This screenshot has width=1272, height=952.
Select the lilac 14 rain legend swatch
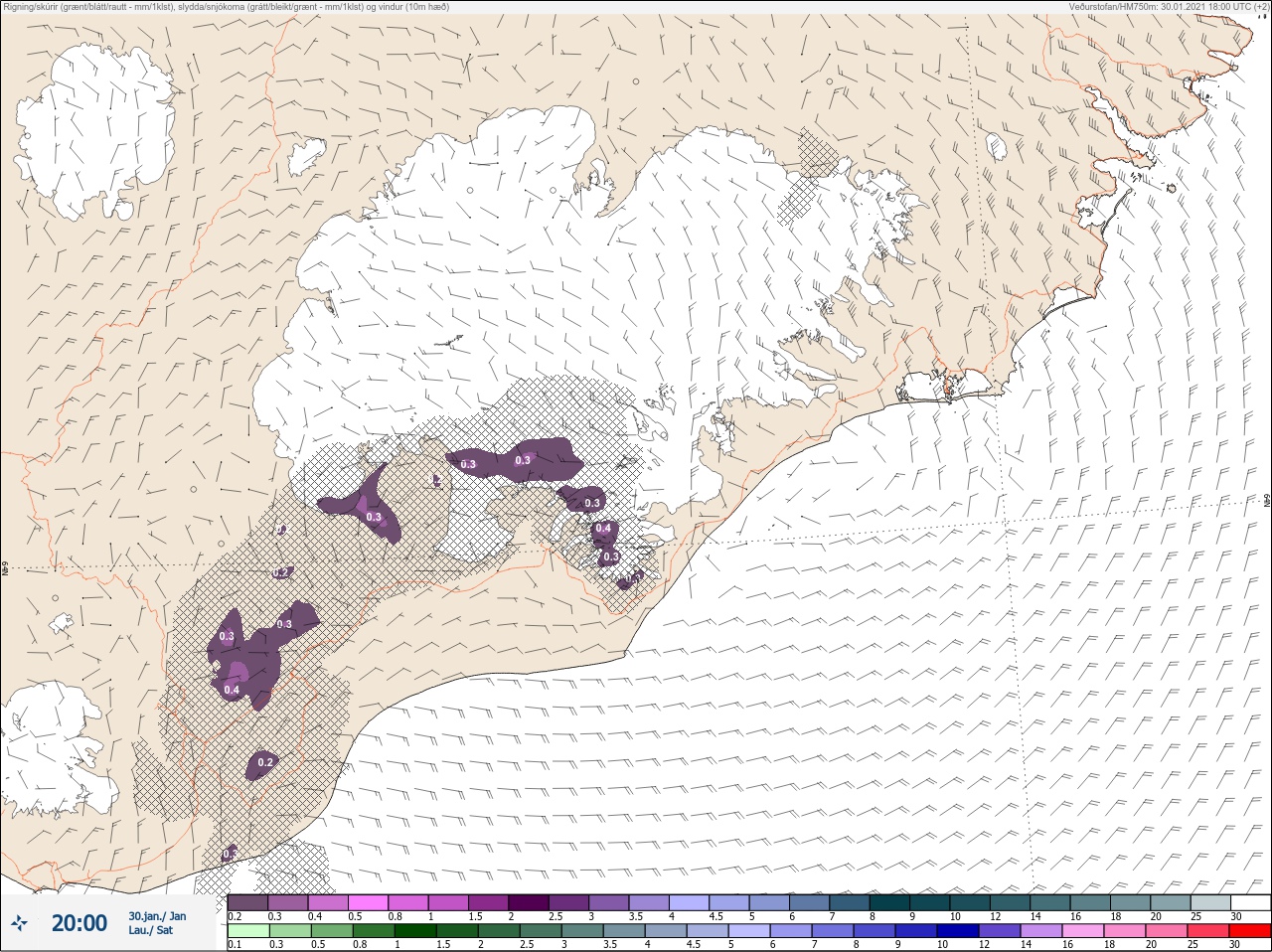[1041, 932]
